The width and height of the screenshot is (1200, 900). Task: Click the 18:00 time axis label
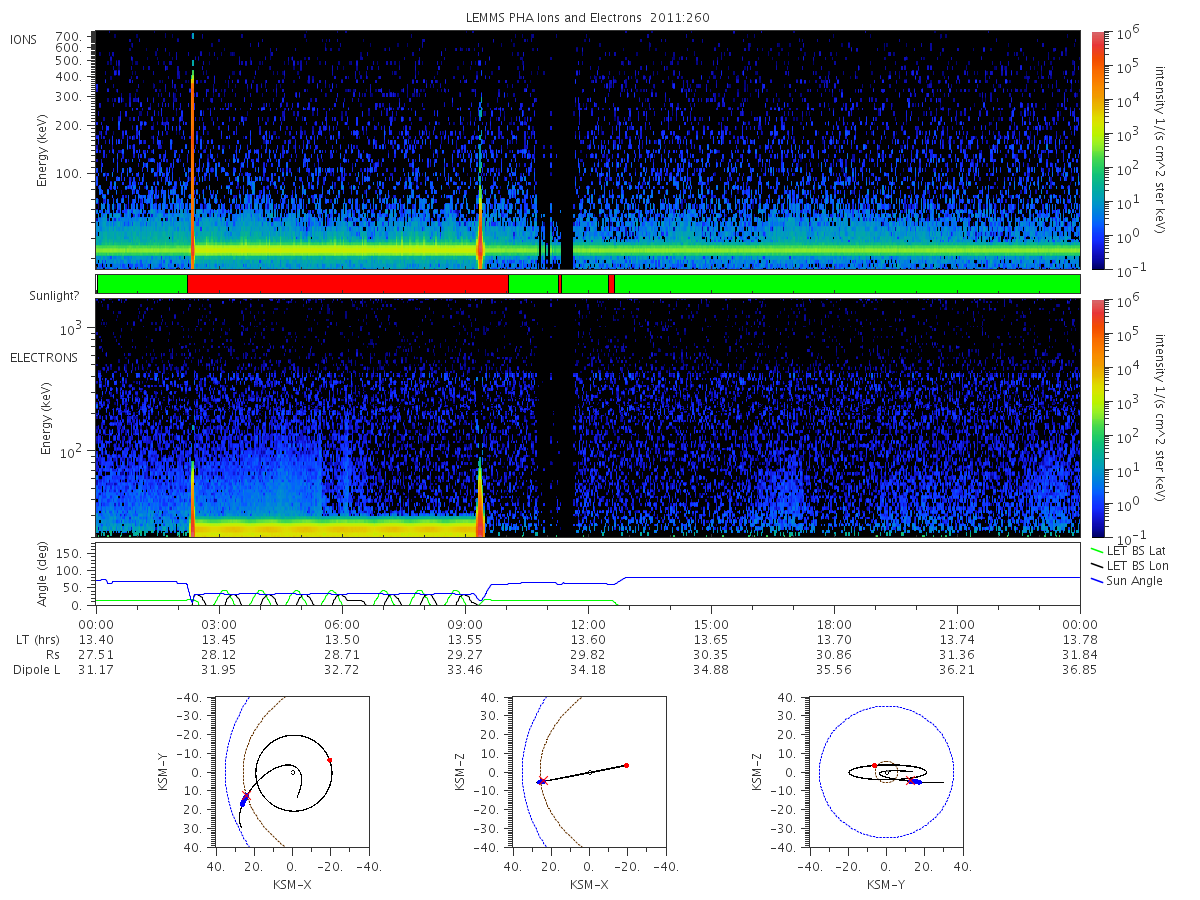coord(834,623)
